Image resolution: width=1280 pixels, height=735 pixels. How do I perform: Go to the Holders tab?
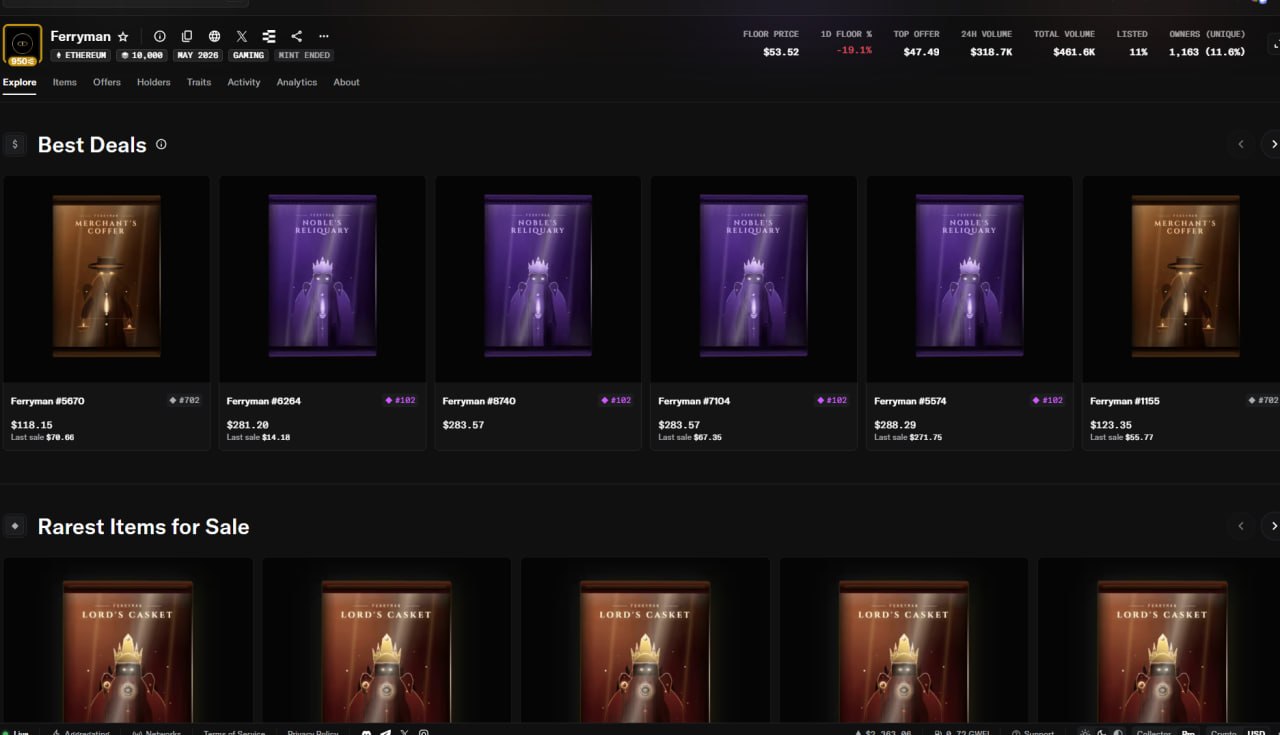pyautogui.click(x=154, y=82)
